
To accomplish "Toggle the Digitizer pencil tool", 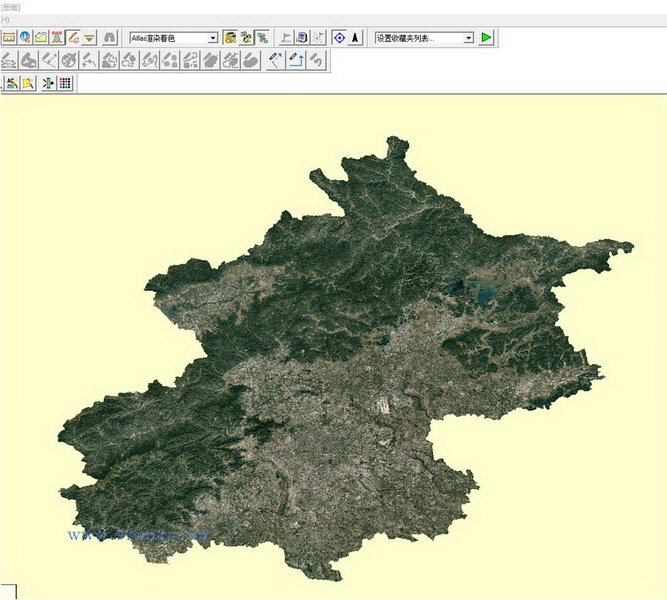I will point(73,38).
